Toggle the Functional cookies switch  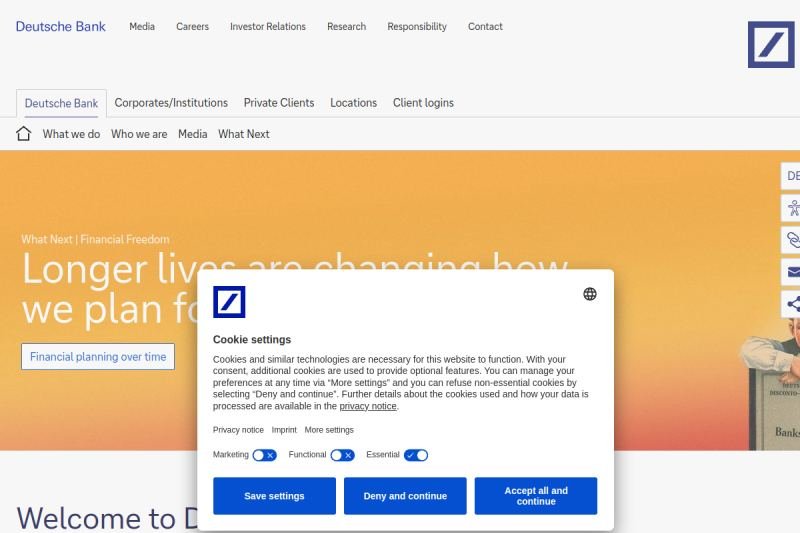pos(342,455)
